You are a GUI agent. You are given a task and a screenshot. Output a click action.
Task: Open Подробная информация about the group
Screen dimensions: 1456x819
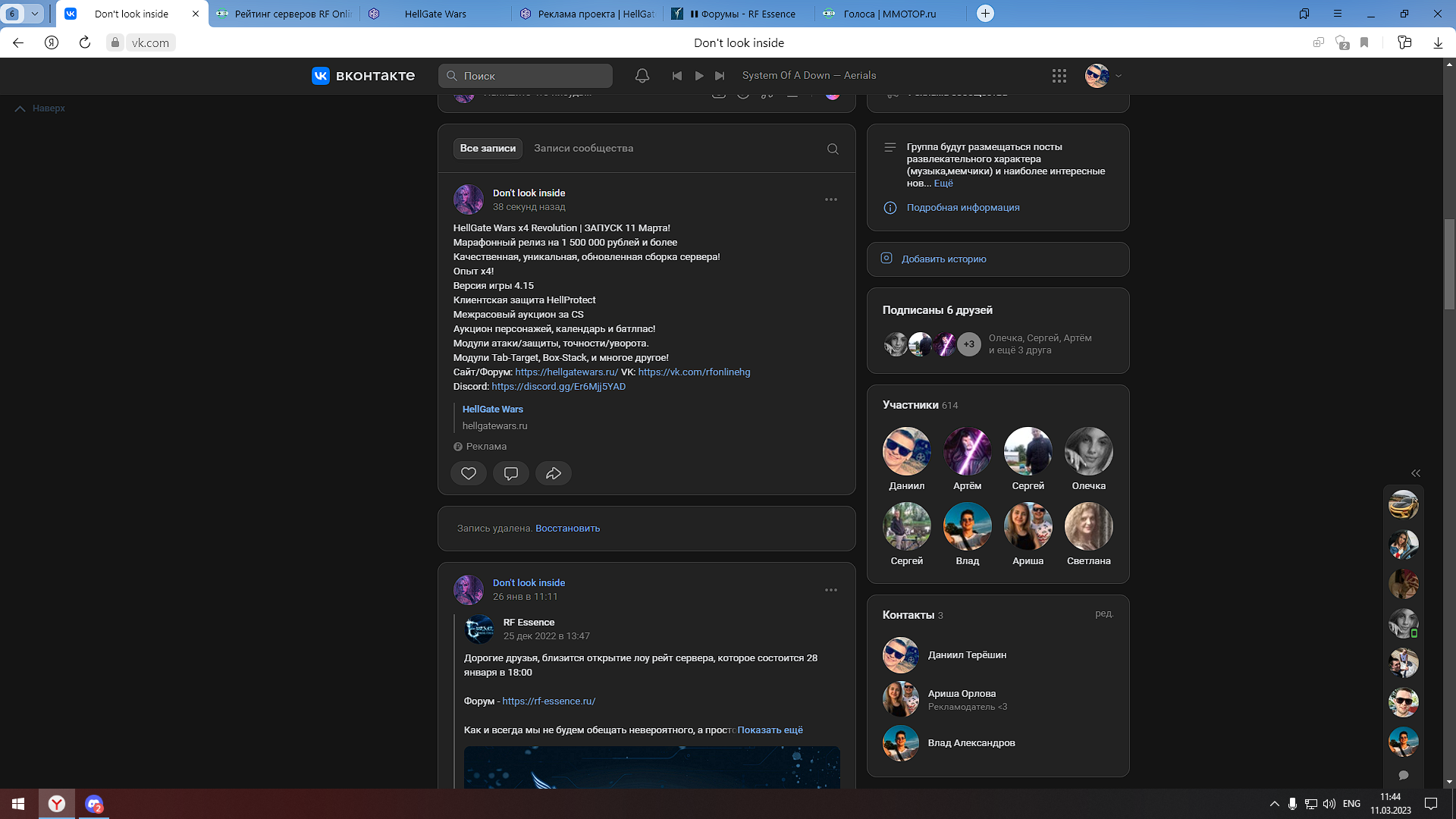click(x=963, y=208)
